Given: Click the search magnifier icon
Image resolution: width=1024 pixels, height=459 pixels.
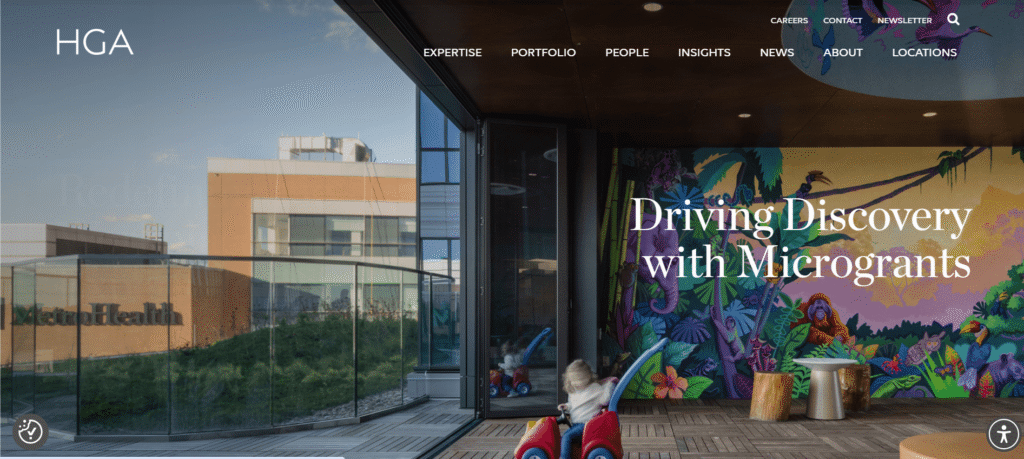Looking at the screenshot, I should click(x=953, y=20).
